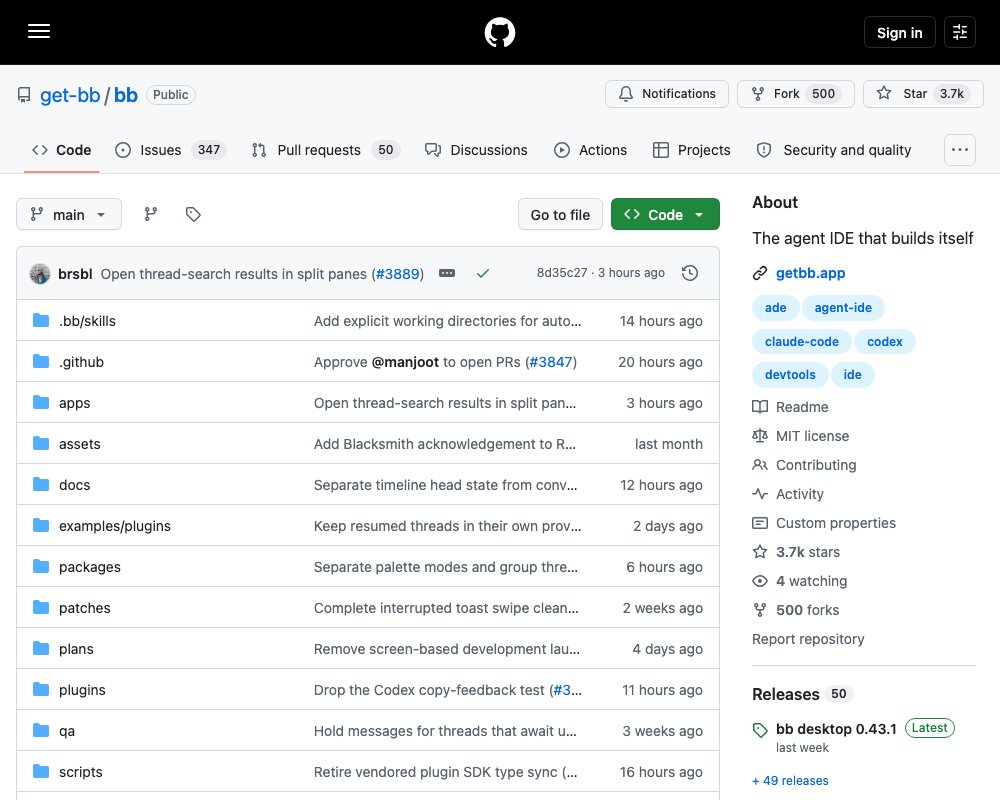
Task: Open the MIT license link
Action: click(801, 436)
